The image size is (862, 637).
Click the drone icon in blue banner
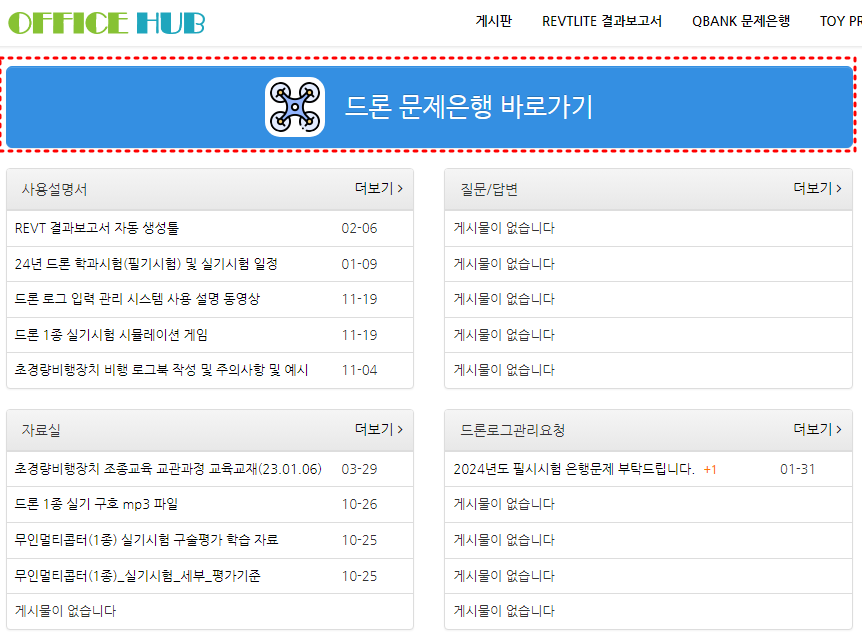click(295, 107)
